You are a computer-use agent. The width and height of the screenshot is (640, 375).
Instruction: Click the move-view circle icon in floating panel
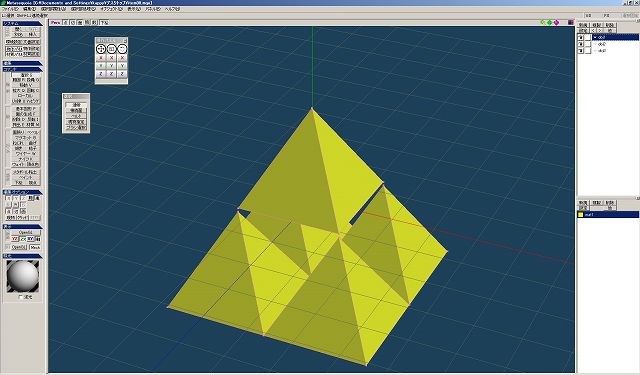[x=101, y=49]
